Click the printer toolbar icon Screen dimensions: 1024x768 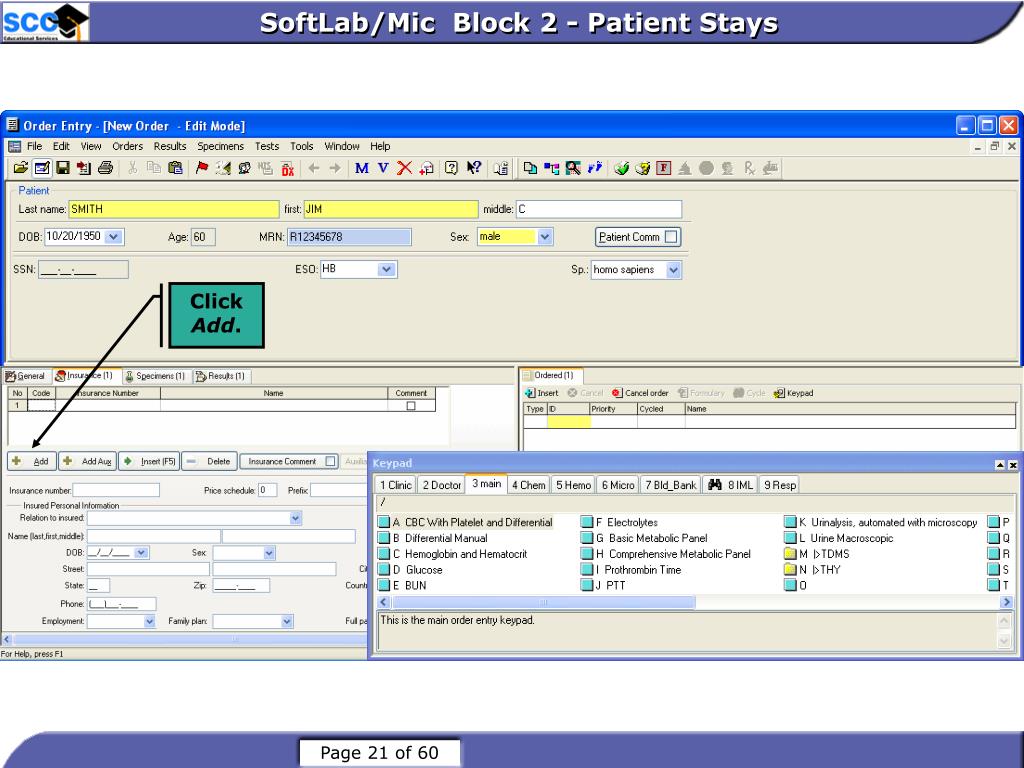point(105,168)
